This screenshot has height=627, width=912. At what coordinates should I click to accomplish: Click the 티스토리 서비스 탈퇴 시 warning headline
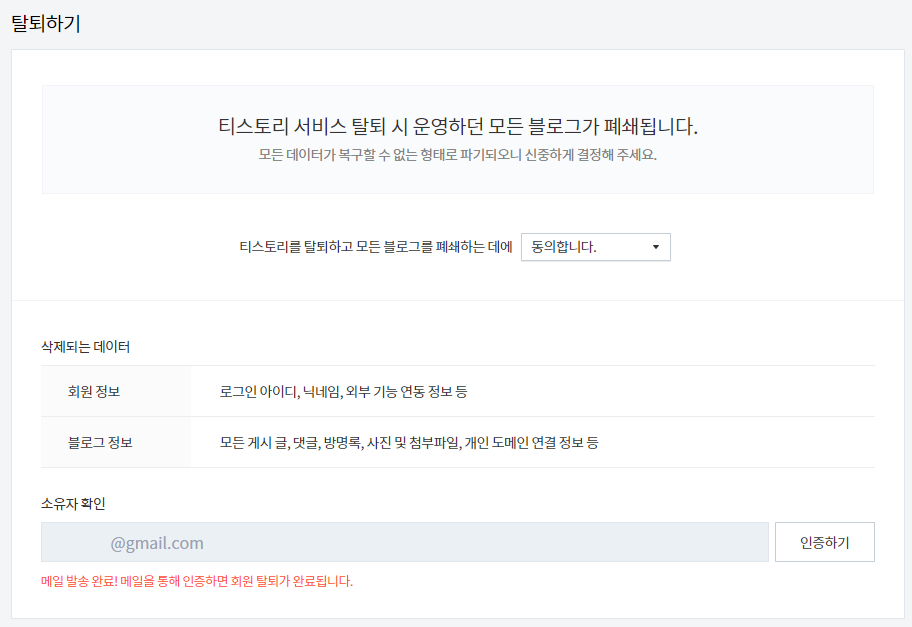coord(458,126)
